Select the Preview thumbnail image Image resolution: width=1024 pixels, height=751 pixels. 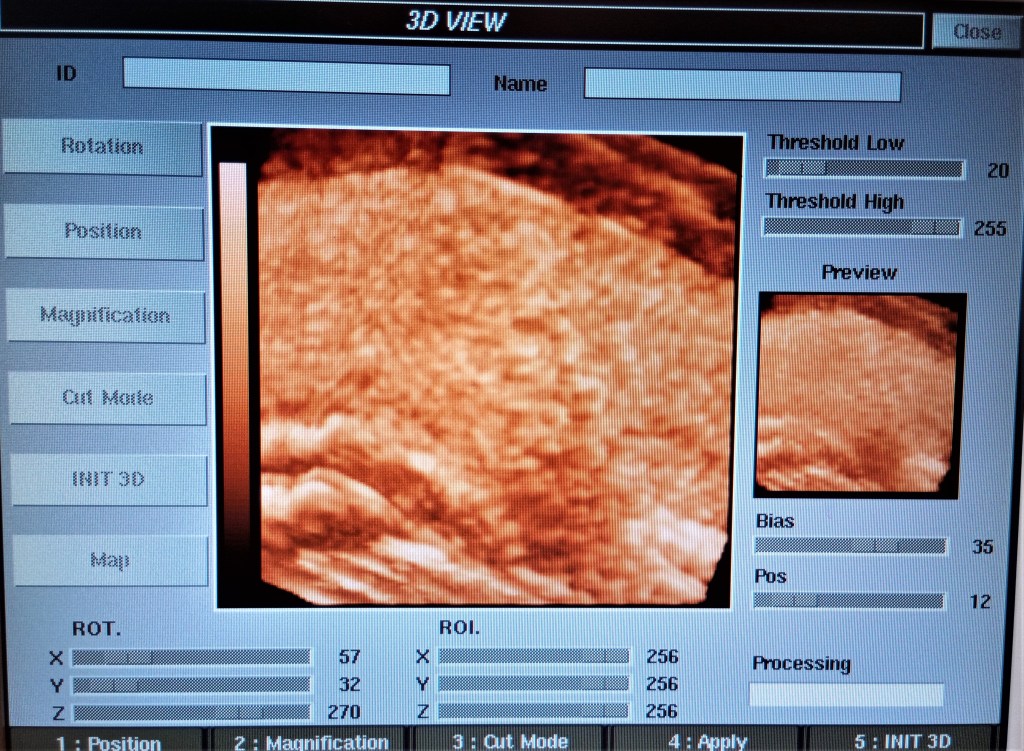pos(858,394)
